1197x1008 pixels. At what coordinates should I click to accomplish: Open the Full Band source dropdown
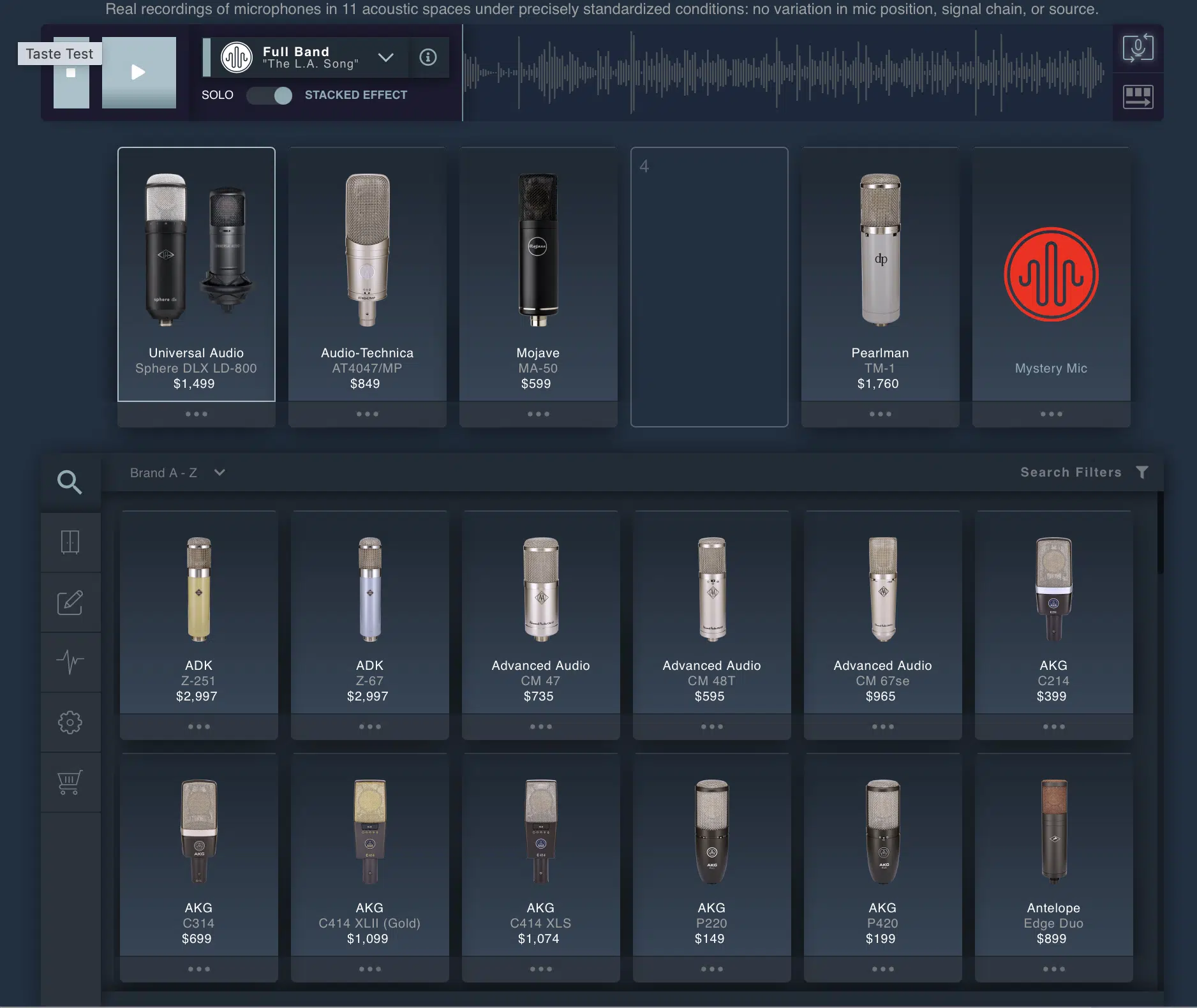(x=385, y=57)
